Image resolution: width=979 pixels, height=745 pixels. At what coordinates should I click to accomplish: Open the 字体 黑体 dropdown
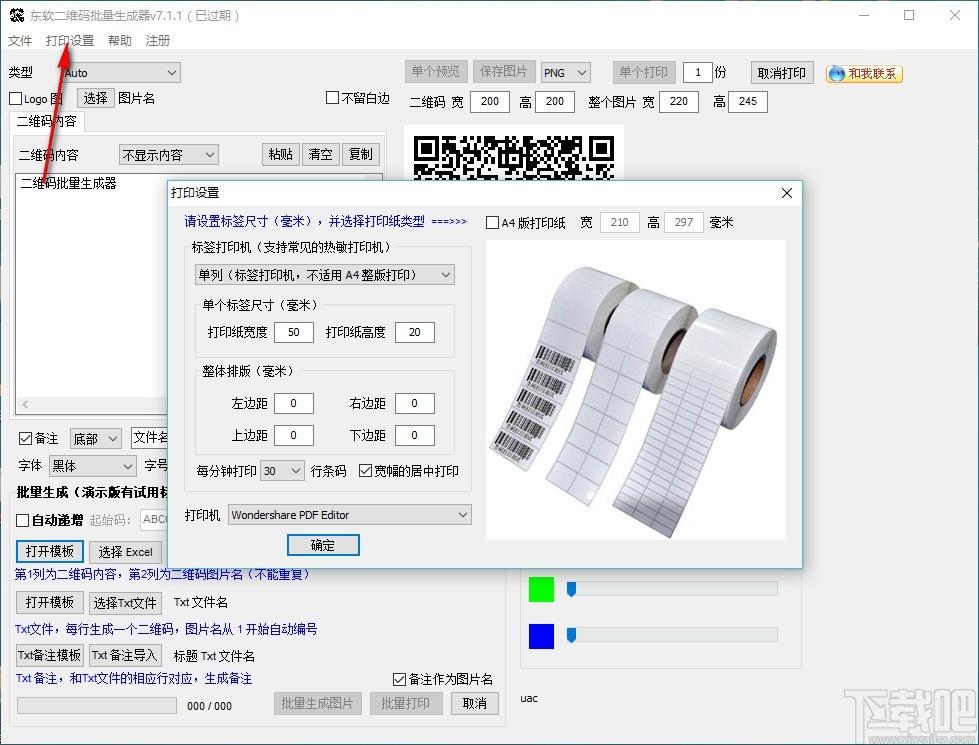pyautogui.click(x=92, y=466)
